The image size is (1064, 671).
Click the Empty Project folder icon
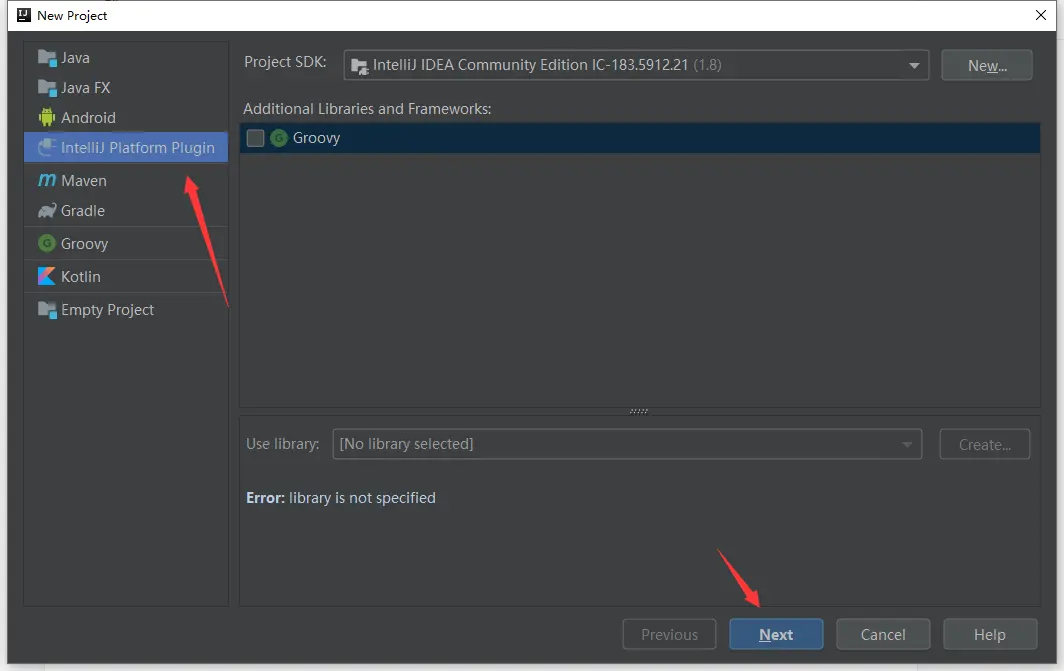pyautogui.click(x=47, y=310)
